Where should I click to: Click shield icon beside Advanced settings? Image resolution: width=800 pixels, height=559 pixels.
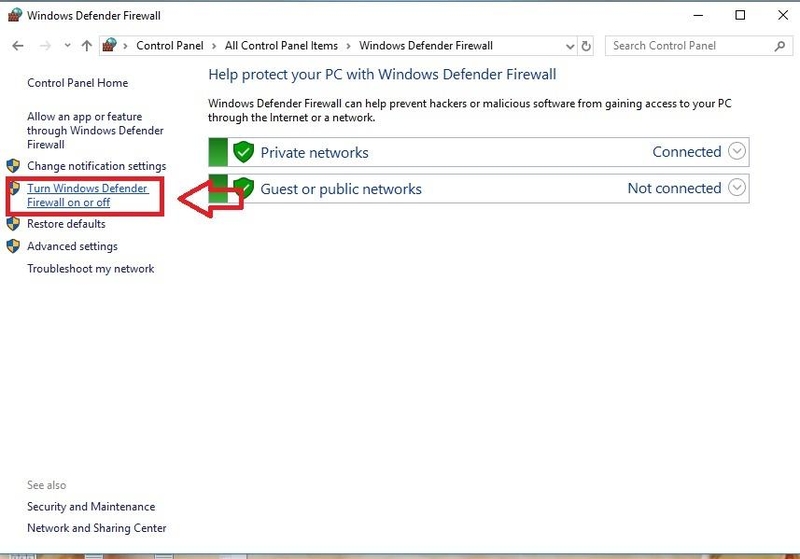[13, 246]
